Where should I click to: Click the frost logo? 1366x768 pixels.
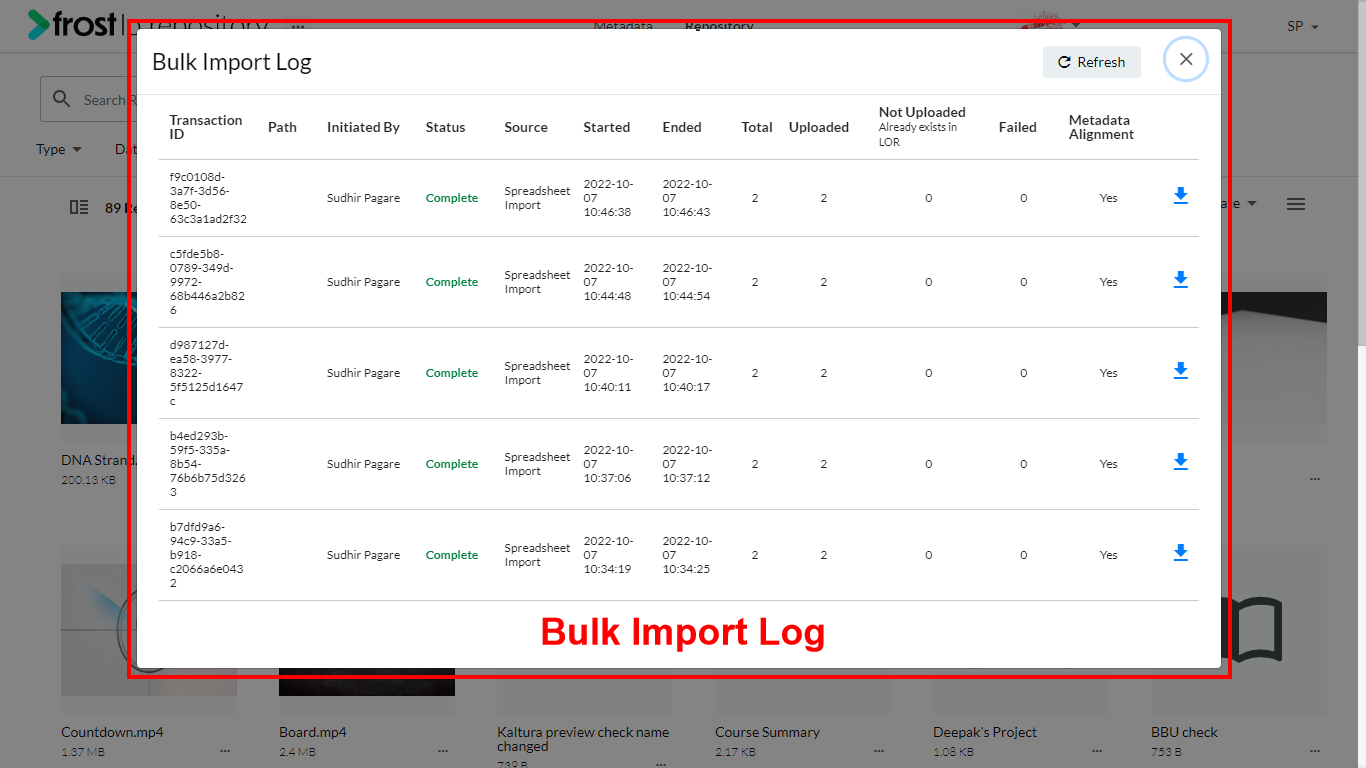(73, 24)
